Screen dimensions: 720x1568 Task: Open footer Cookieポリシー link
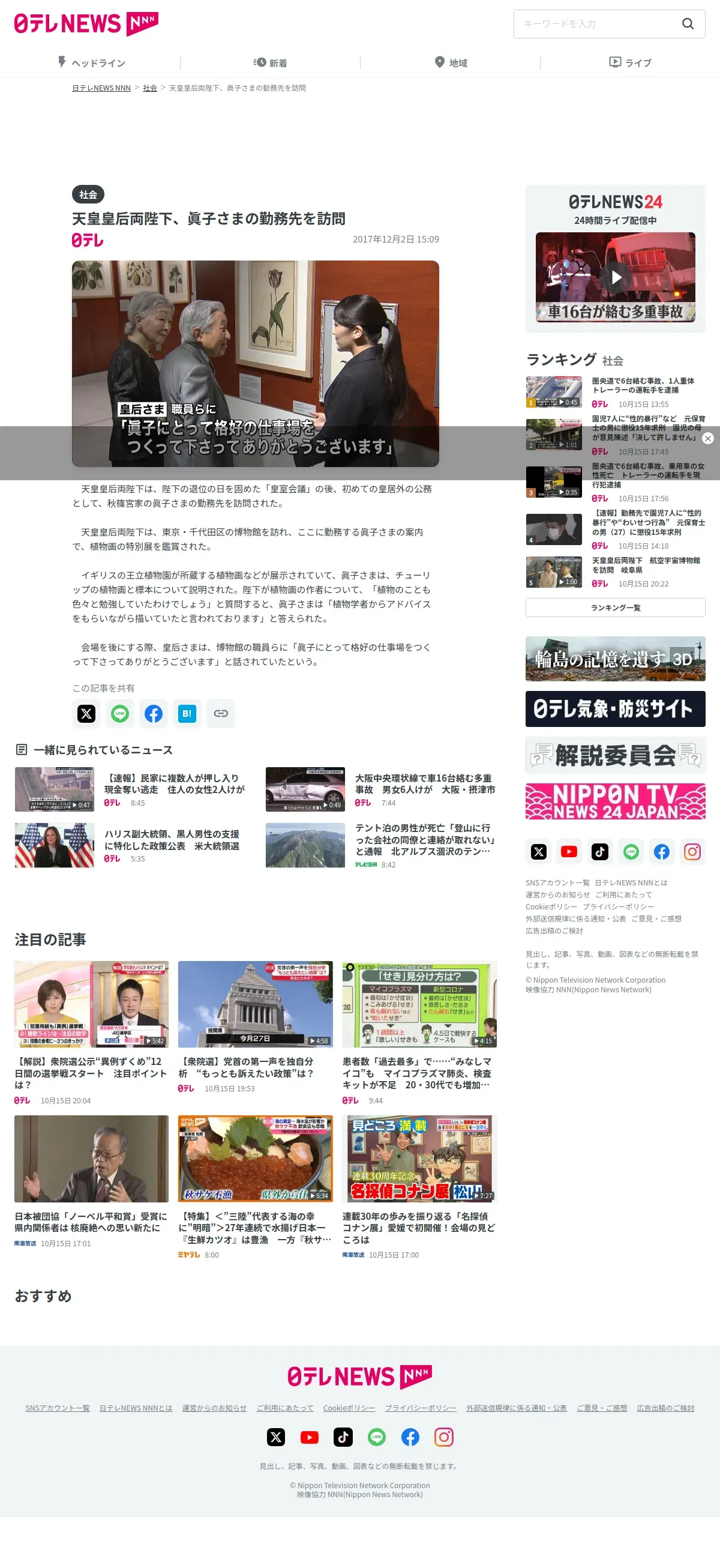(x=349, y=1408)
